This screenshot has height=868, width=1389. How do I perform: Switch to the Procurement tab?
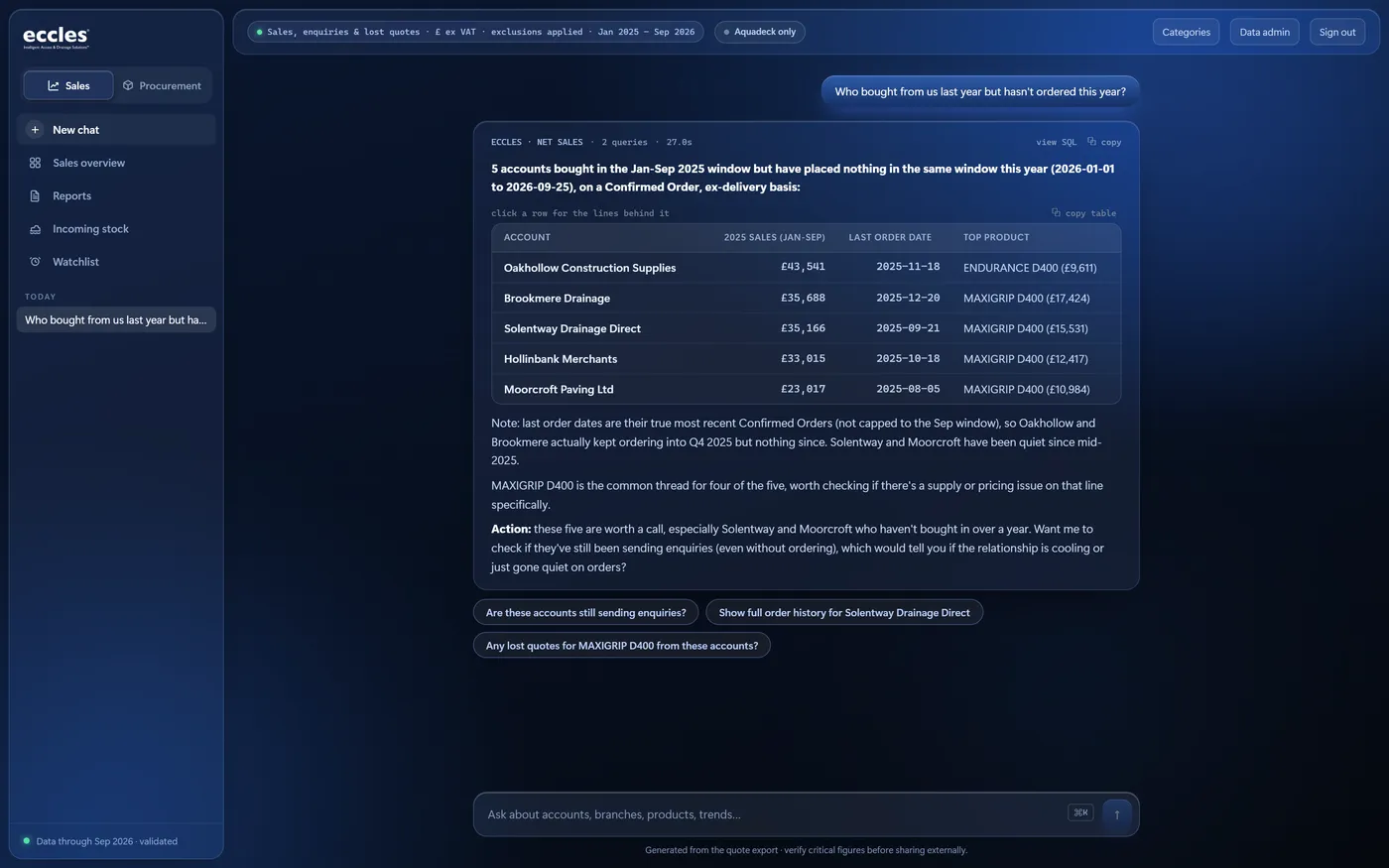pos(162,86)
